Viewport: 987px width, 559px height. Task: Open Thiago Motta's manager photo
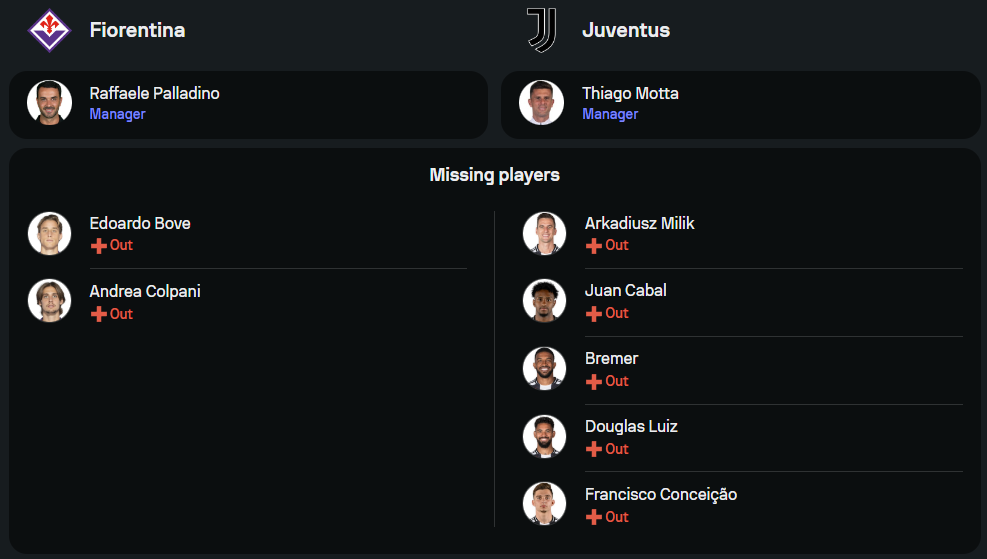coord(541,103)
